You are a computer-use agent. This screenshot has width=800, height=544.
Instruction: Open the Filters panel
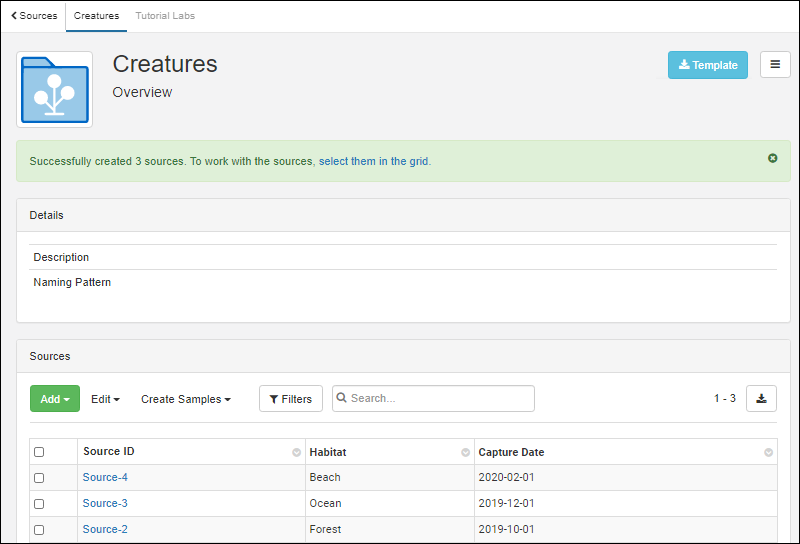(291, 399)
